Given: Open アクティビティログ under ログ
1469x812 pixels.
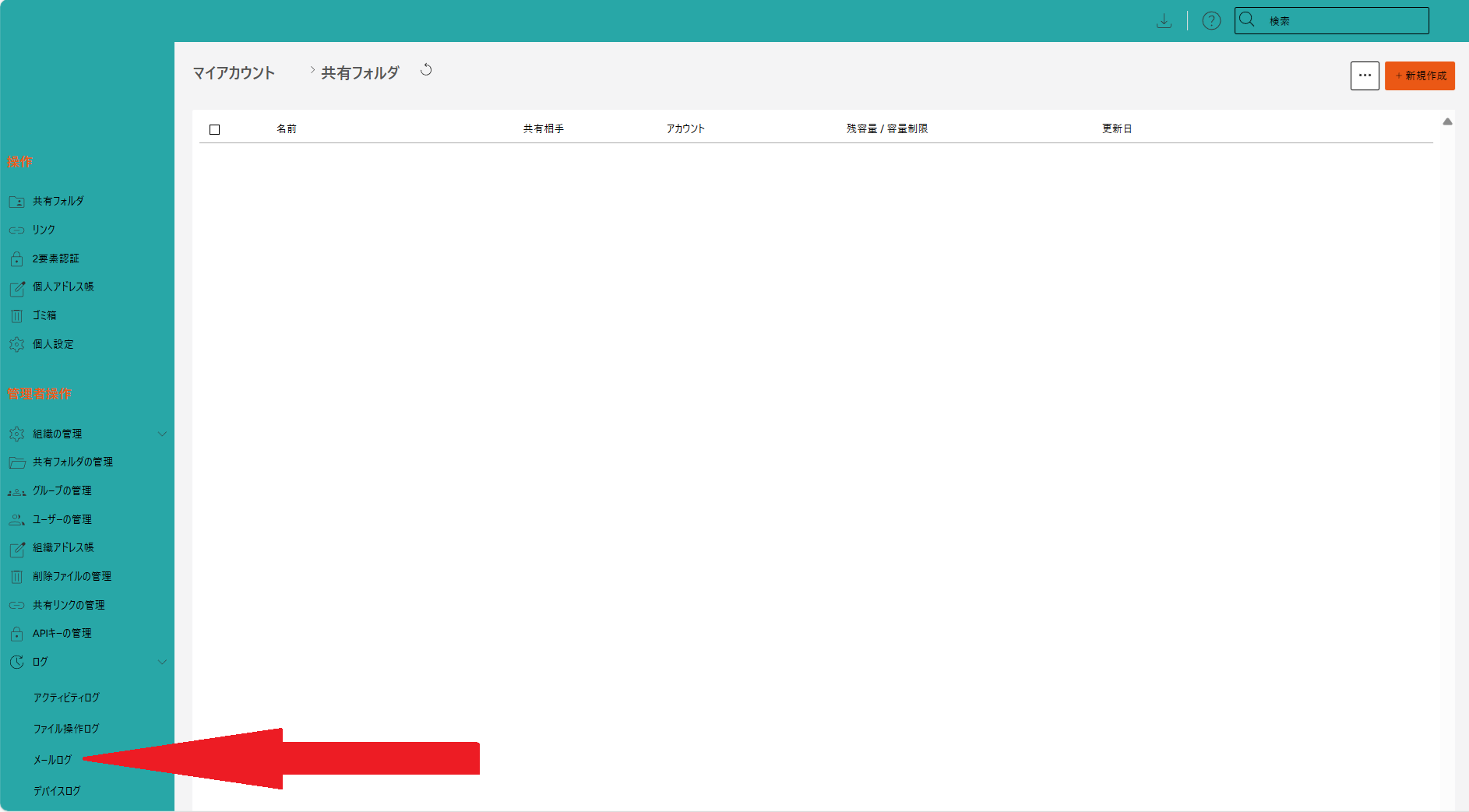Looking at the screenshot, I should [x=66, y=698].
